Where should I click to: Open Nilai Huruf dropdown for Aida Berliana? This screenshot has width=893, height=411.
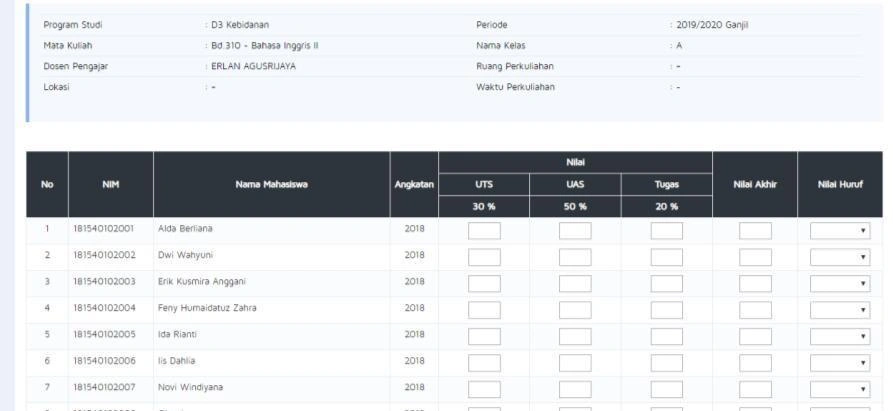pyautogui.click(x=840, y=231)
